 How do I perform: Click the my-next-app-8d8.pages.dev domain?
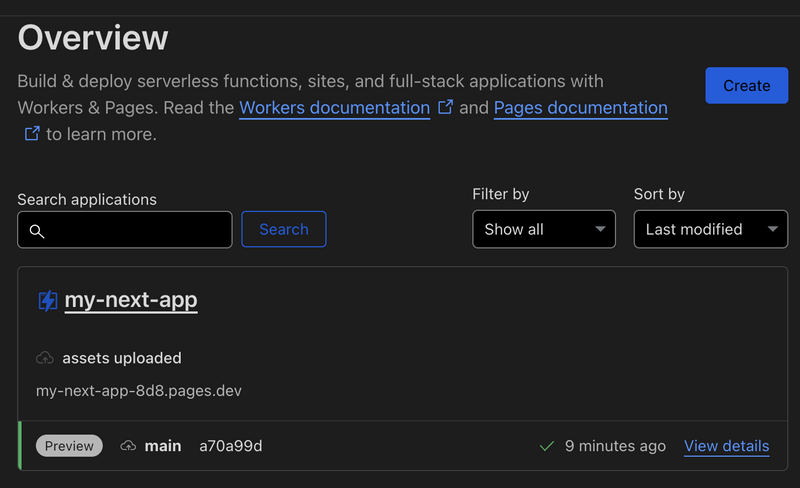(139, 391)
